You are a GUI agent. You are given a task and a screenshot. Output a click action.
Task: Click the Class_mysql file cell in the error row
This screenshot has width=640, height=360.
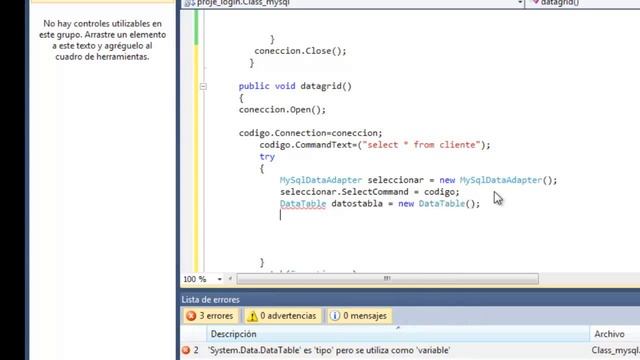coord(616,350)
